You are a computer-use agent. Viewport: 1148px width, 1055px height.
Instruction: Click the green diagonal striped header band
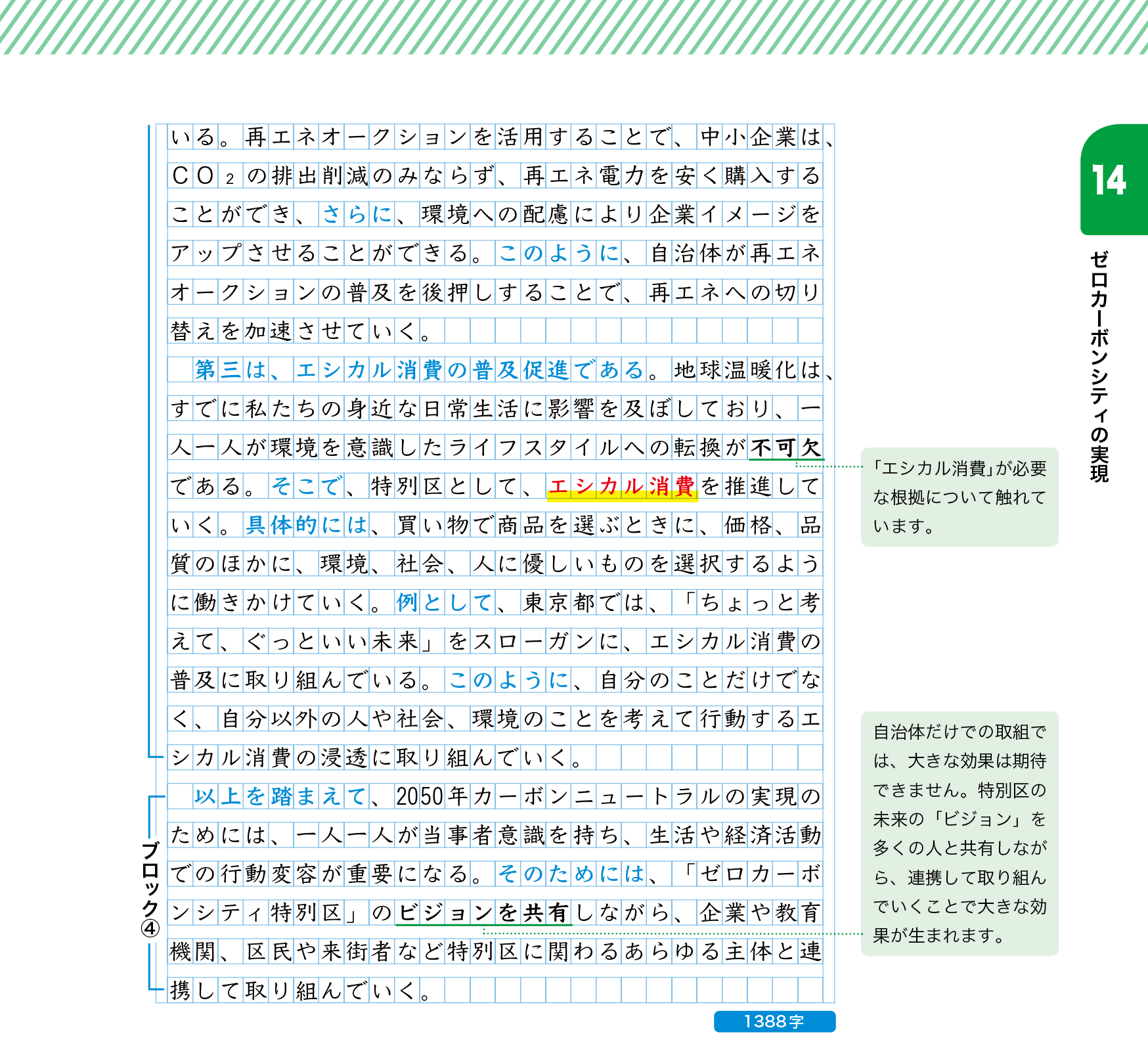point(574,27)
